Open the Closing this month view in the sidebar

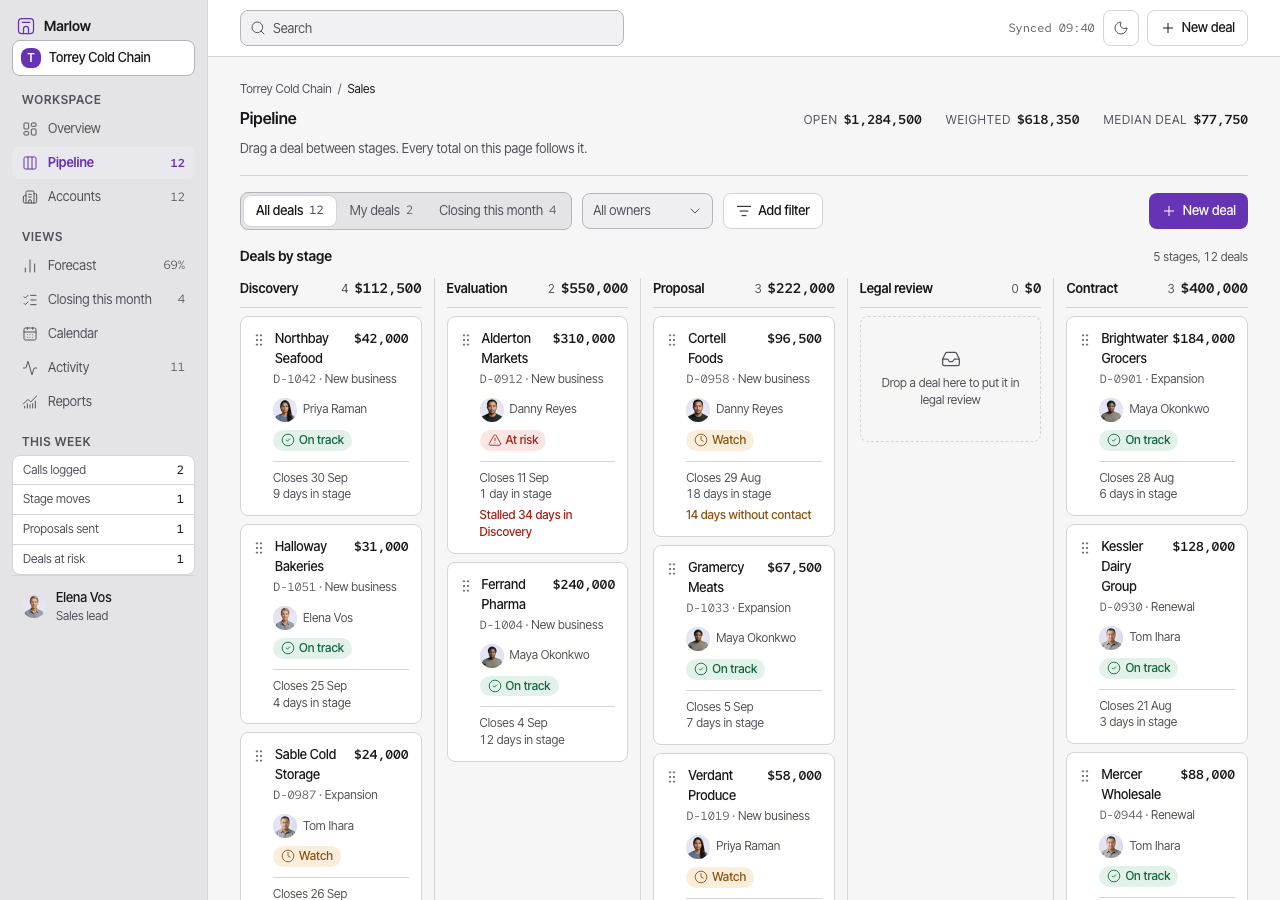[103, 300]
